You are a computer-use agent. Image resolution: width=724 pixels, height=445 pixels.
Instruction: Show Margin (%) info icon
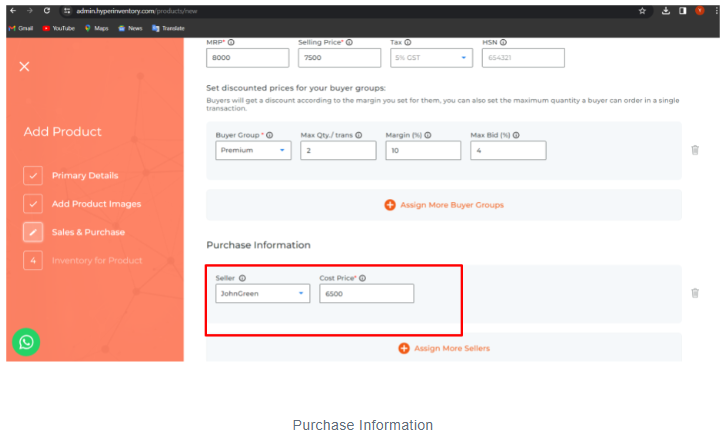pyautogui.click(x=428, y=135)
